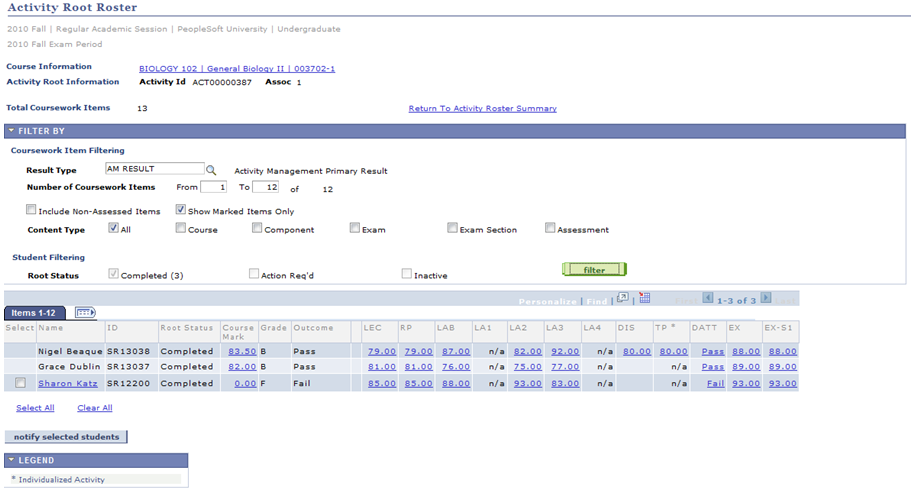Open Grace Dublin course mark 82.00

[242, 366]
